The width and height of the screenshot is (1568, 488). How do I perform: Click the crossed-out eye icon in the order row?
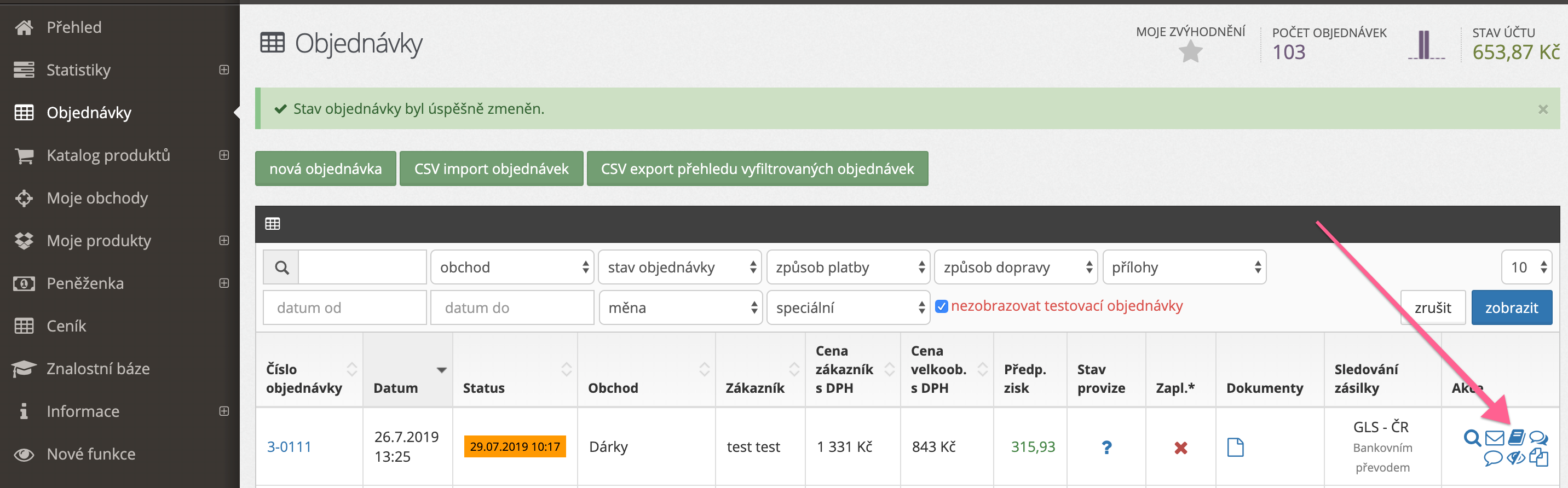pyautogui.click(x=1515, y=457)
